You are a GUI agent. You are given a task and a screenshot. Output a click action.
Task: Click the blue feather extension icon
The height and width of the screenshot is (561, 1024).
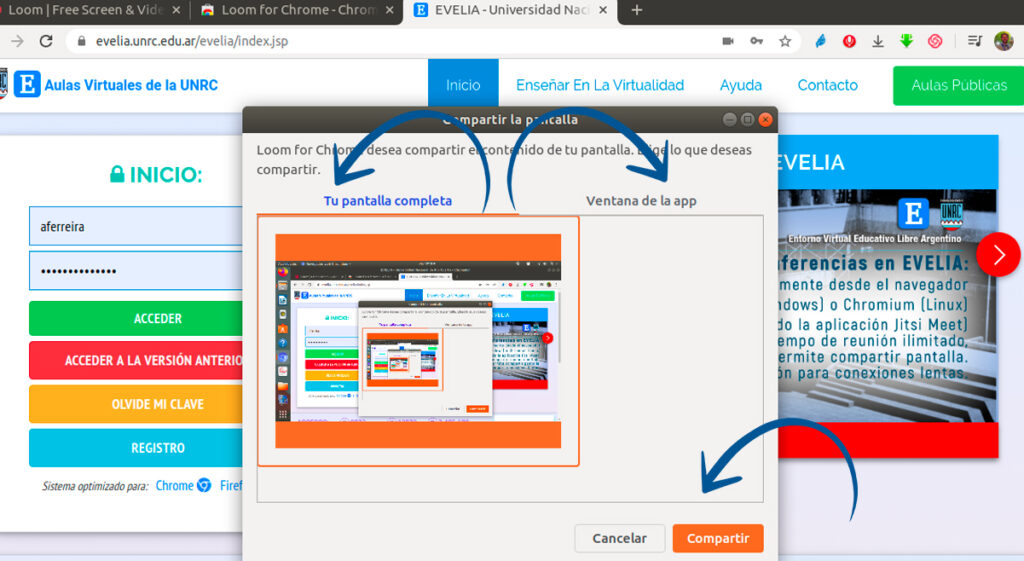coord(820,41)
